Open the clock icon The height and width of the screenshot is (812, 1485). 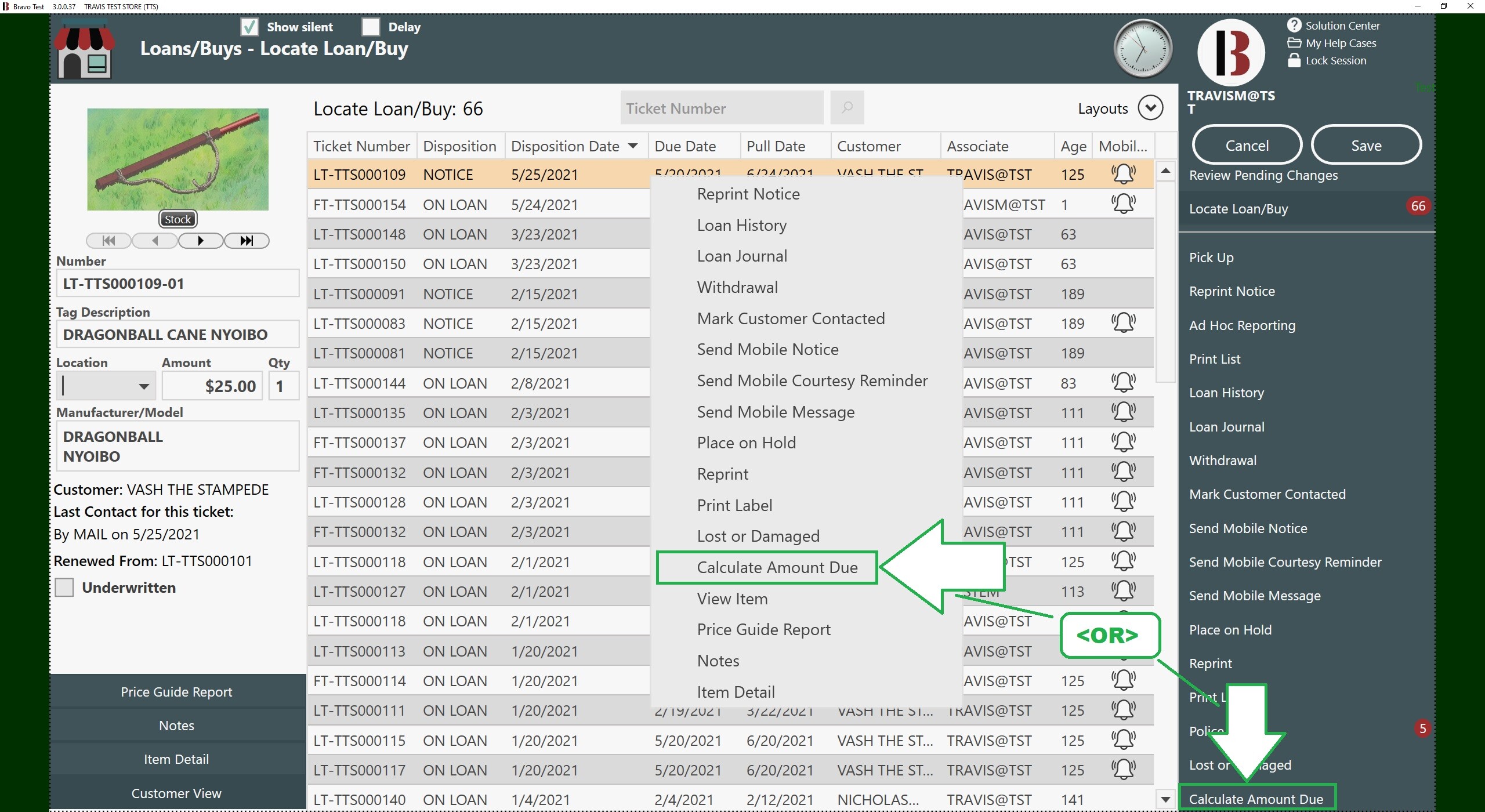coord(1142,49)
